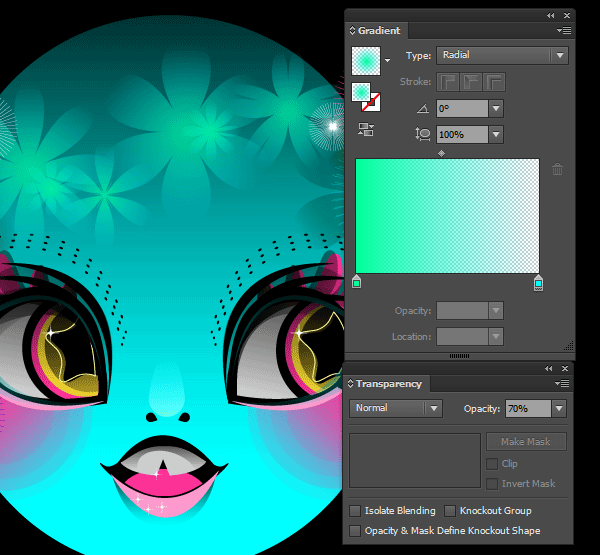Screen dimensions: 600x555
Task: Collapse the Transparency panel with double arrows
Action: pyautogui.click(x=551, y=368)
